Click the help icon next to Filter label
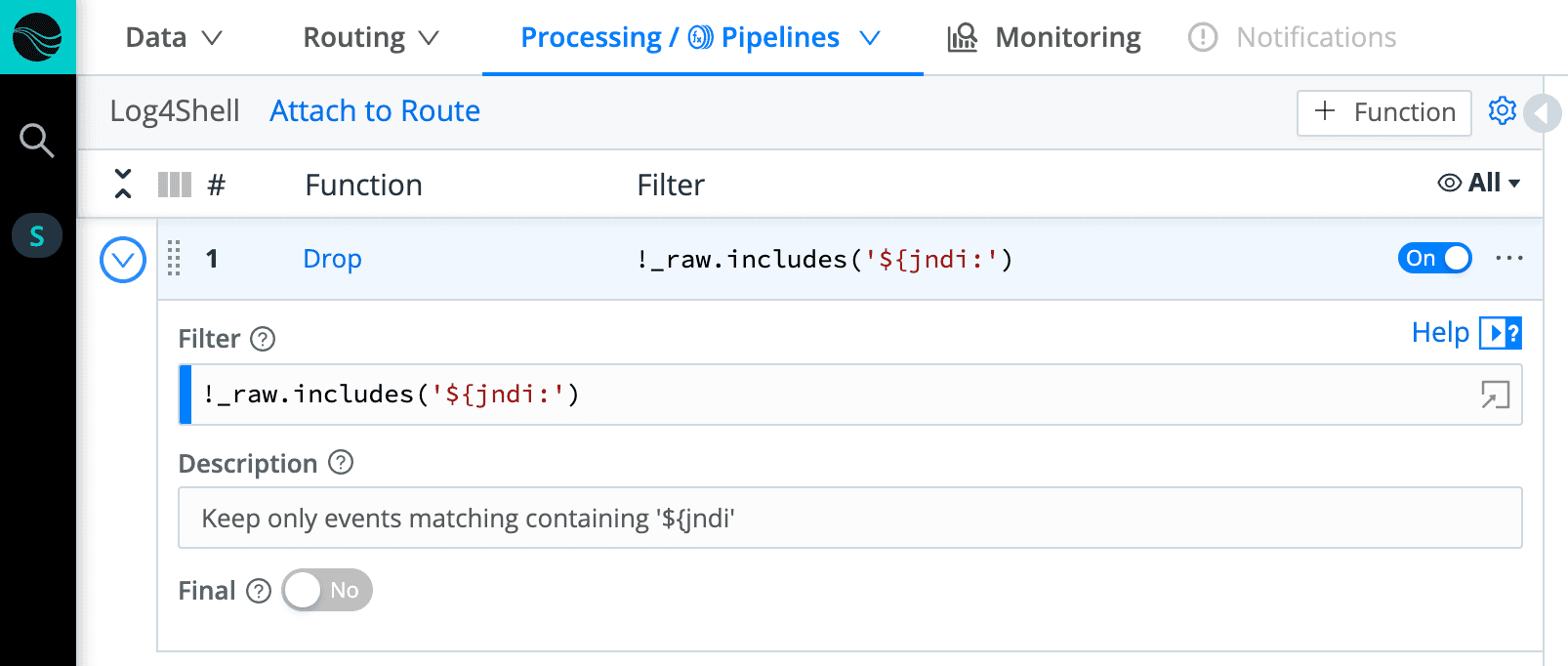The width and height of the screenshot is (1568, 666). 263,339
